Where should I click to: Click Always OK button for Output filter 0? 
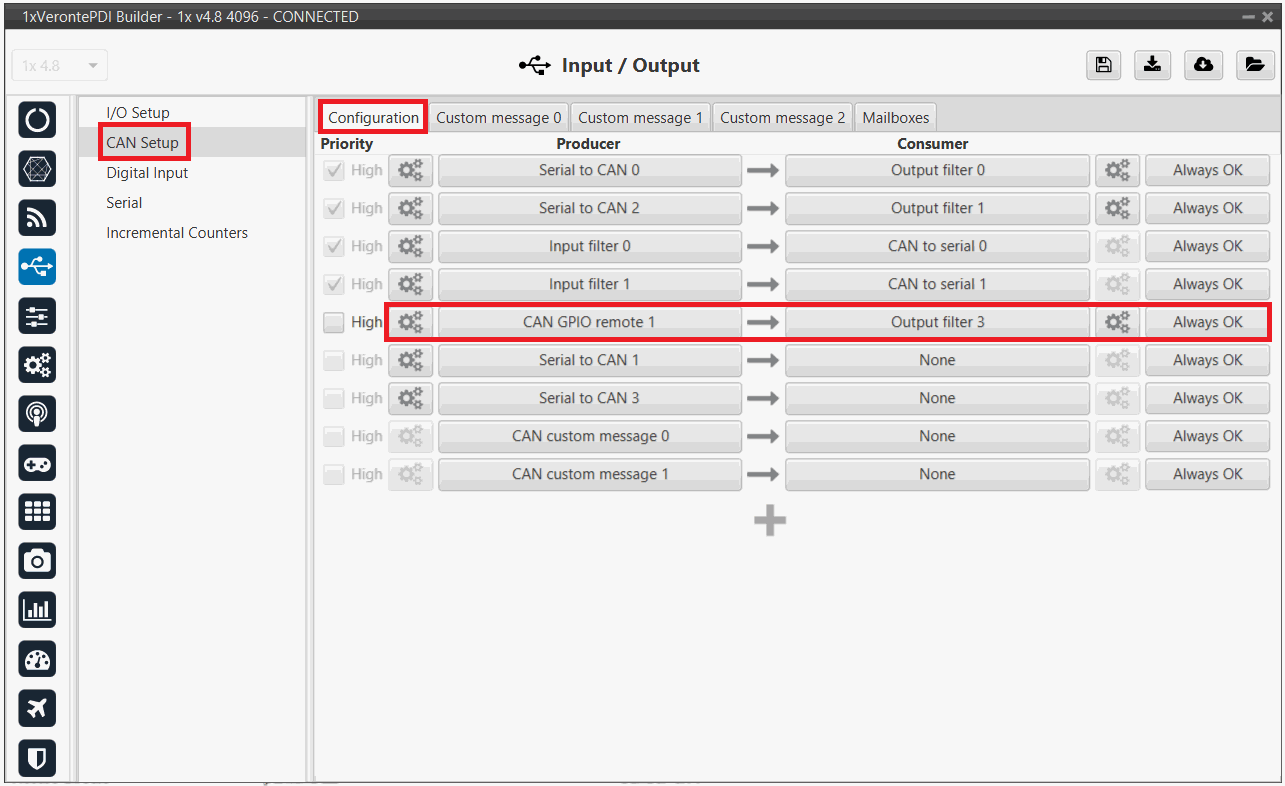(1207, 170)
